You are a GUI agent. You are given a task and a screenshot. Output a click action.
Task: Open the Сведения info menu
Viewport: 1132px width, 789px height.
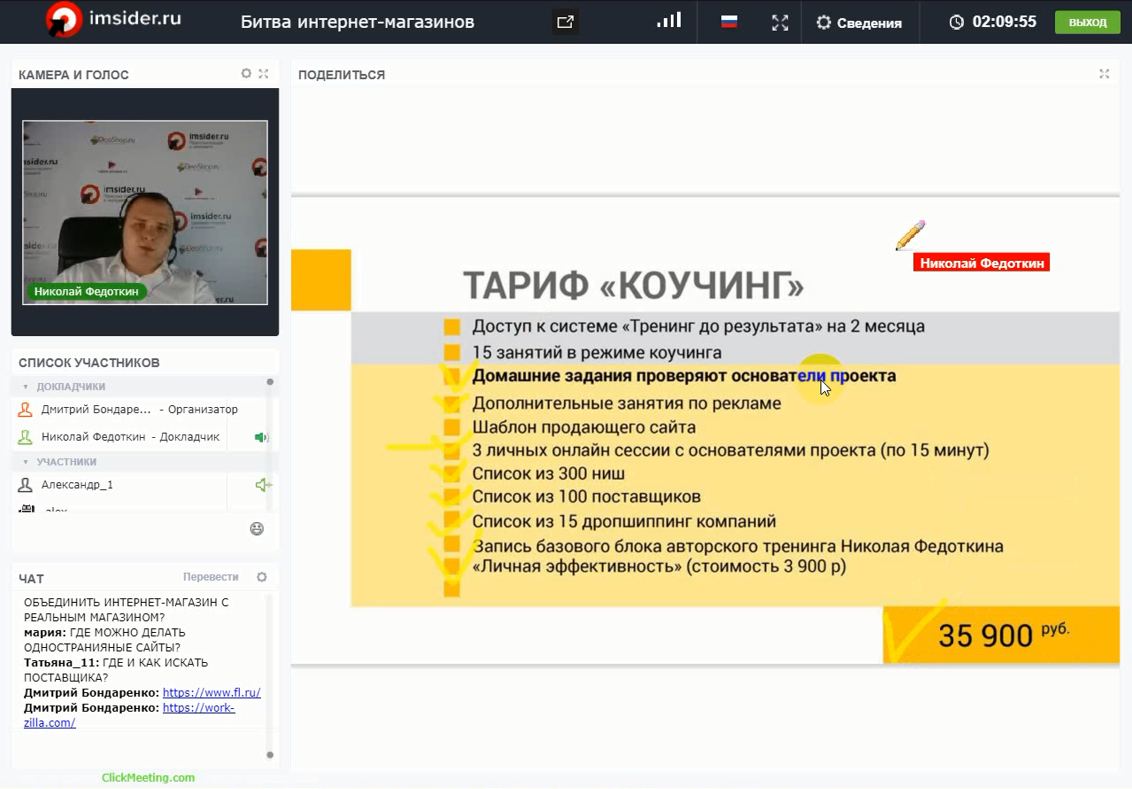point(859,23)
